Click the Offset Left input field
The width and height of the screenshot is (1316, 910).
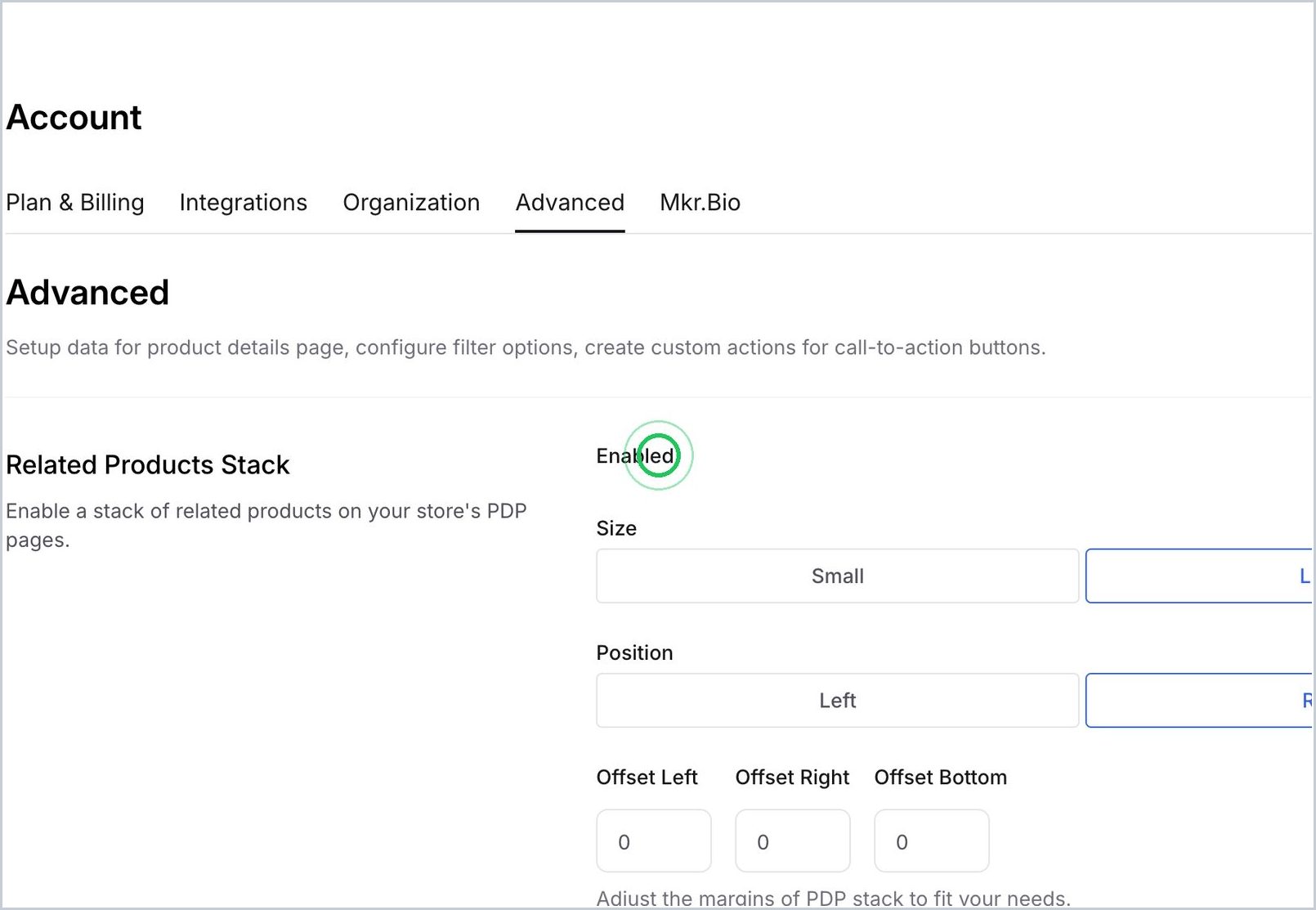[654, 841]
